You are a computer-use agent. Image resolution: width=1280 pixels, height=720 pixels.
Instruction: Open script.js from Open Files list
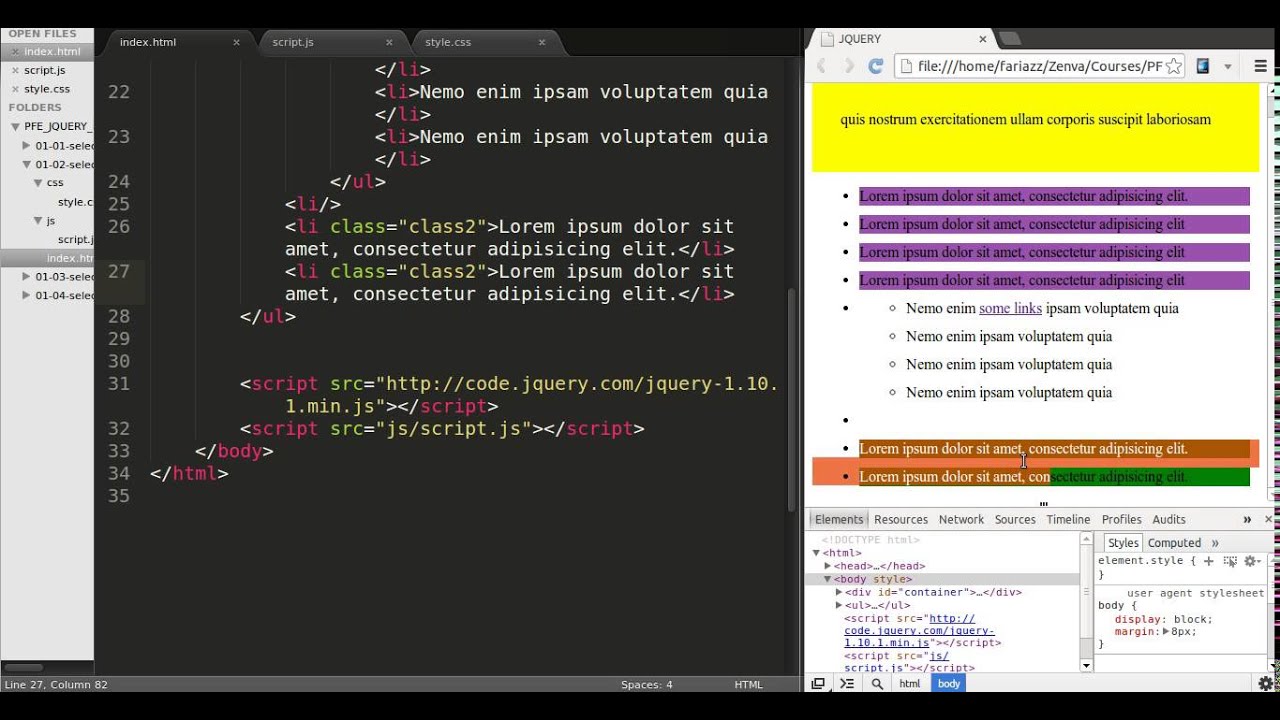tap(45, 70)
